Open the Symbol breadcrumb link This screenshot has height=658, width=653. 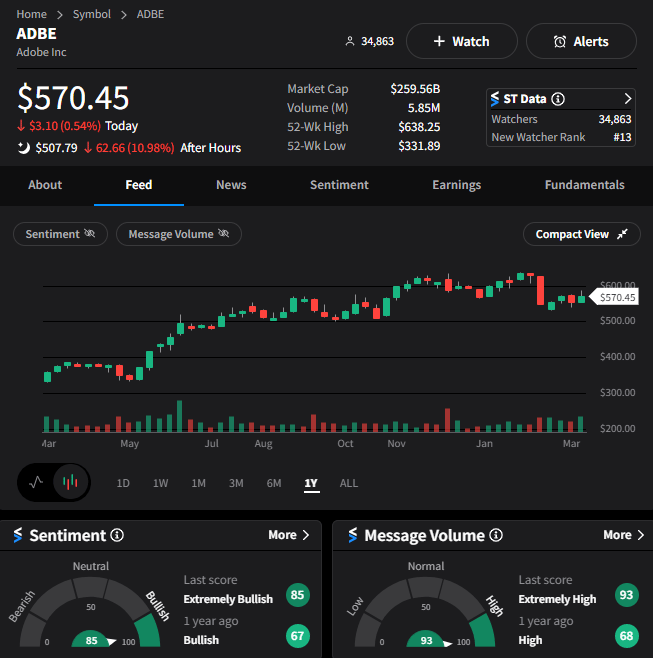(92, 14)
